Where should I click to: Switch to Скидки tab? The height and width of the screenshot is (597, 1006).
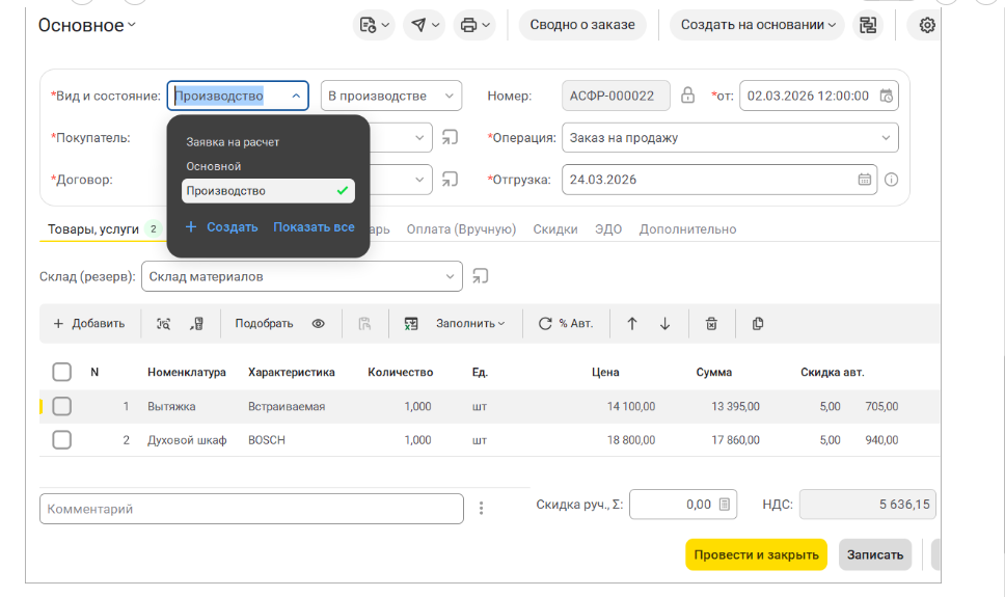pos(555,229)
